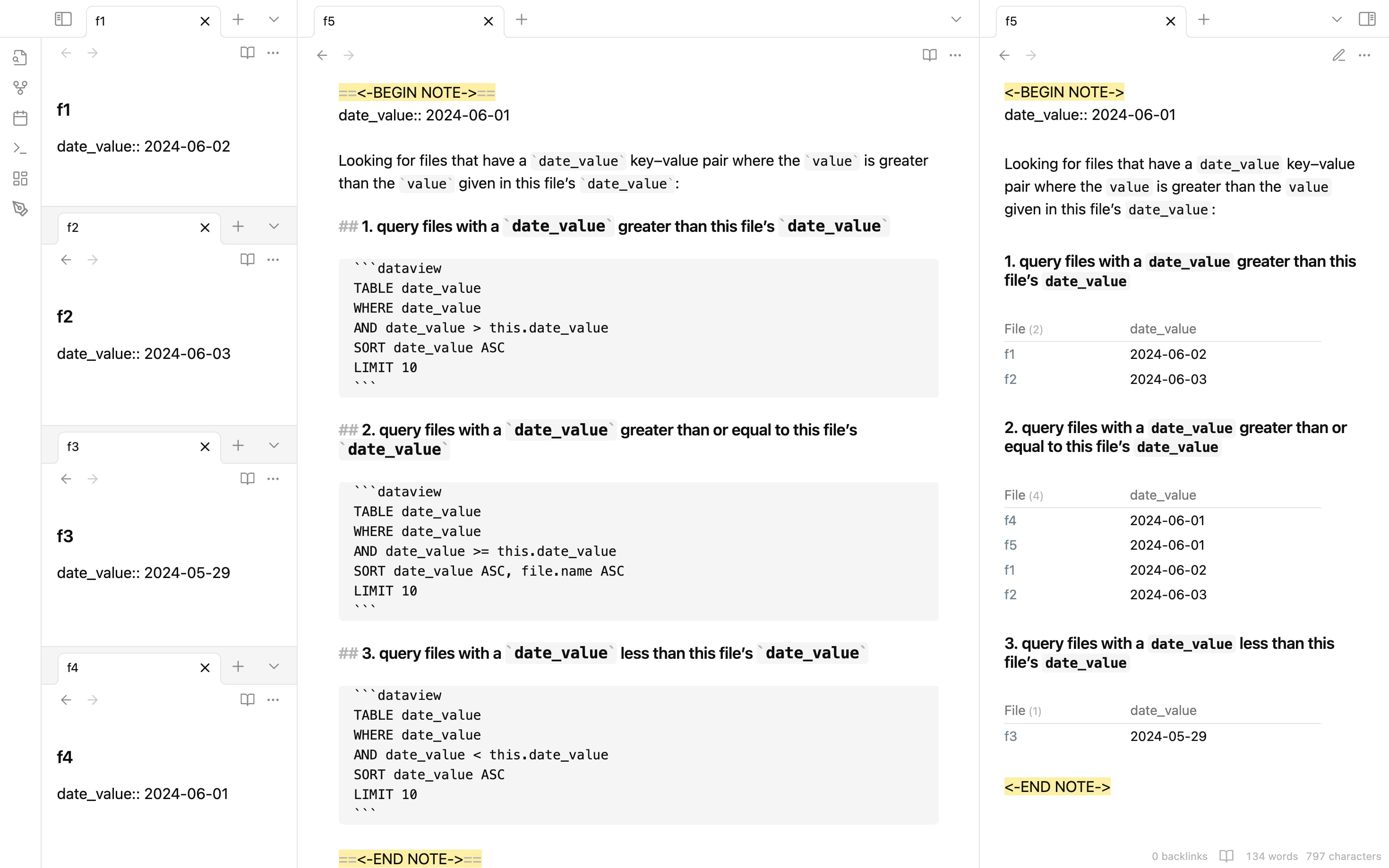The width and height of the screenshot is (1389, 868).
Task: Open tab list dropdown in f2 group
Action: tap(274, 226)
